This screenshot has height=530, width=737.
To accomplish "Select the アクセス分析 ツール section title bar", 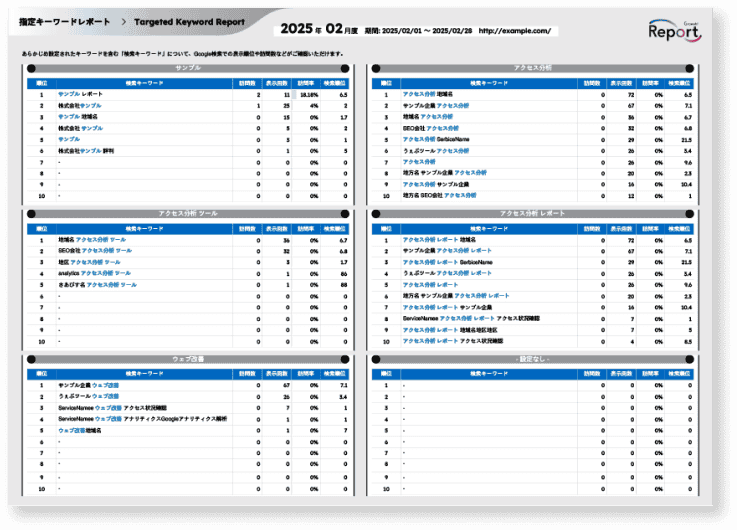I will click(x=186, y=213).
